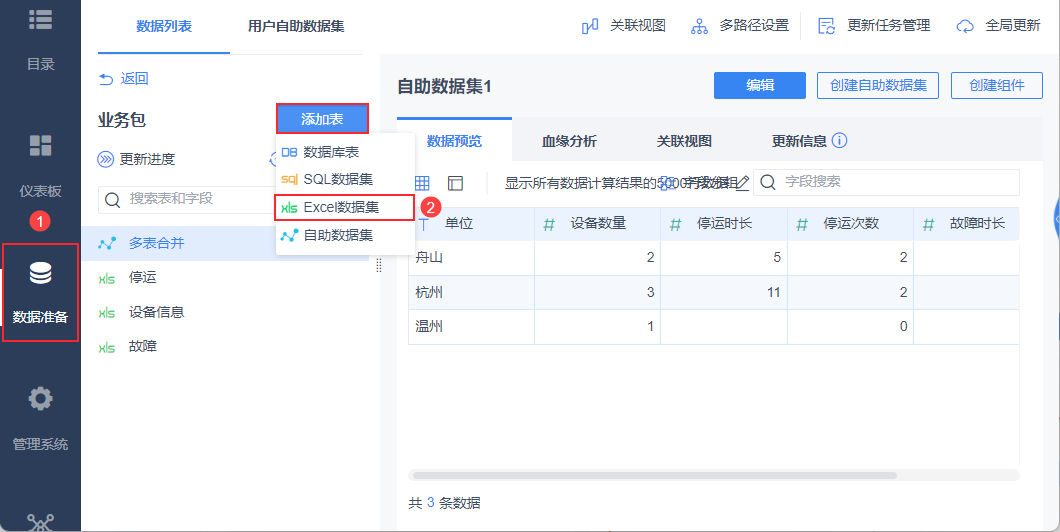Click the # type icon of 设备数量
The height and width of the screenshot is (532, 1060).
click(x=548, y=224)
